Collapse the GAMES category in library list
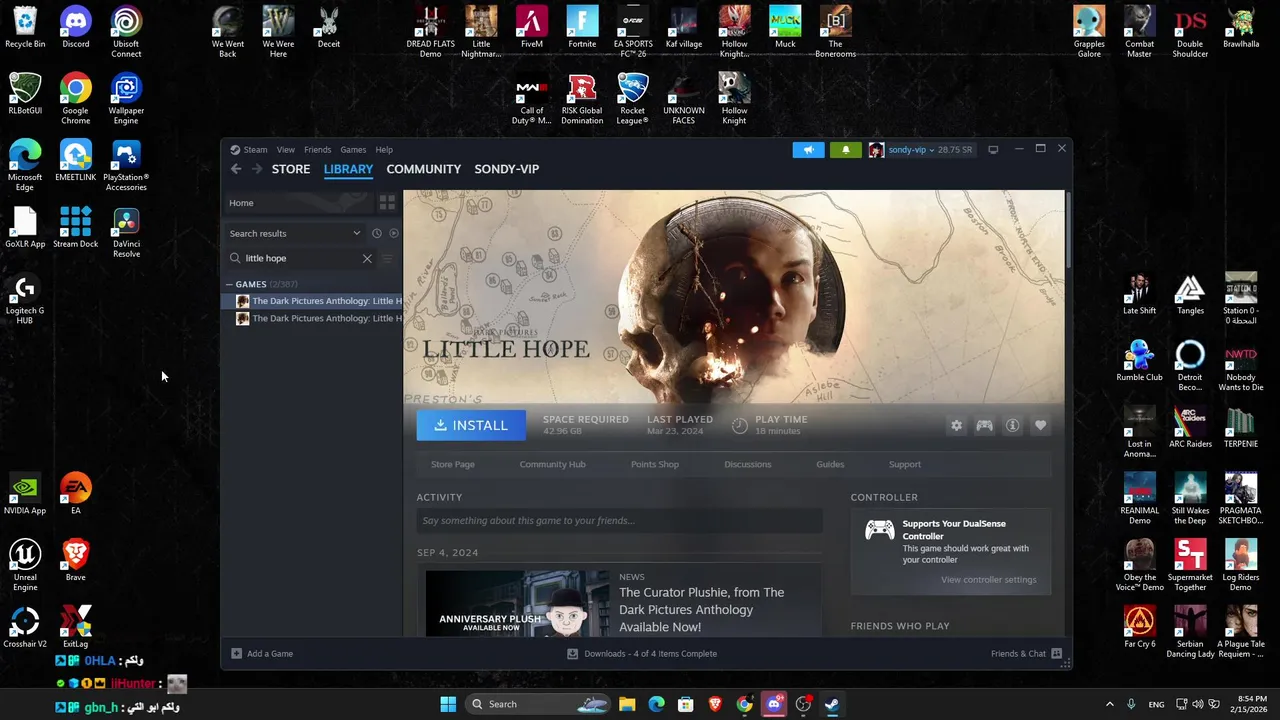The height and width of the screenshot is (720, 1280). coord(229,284)
